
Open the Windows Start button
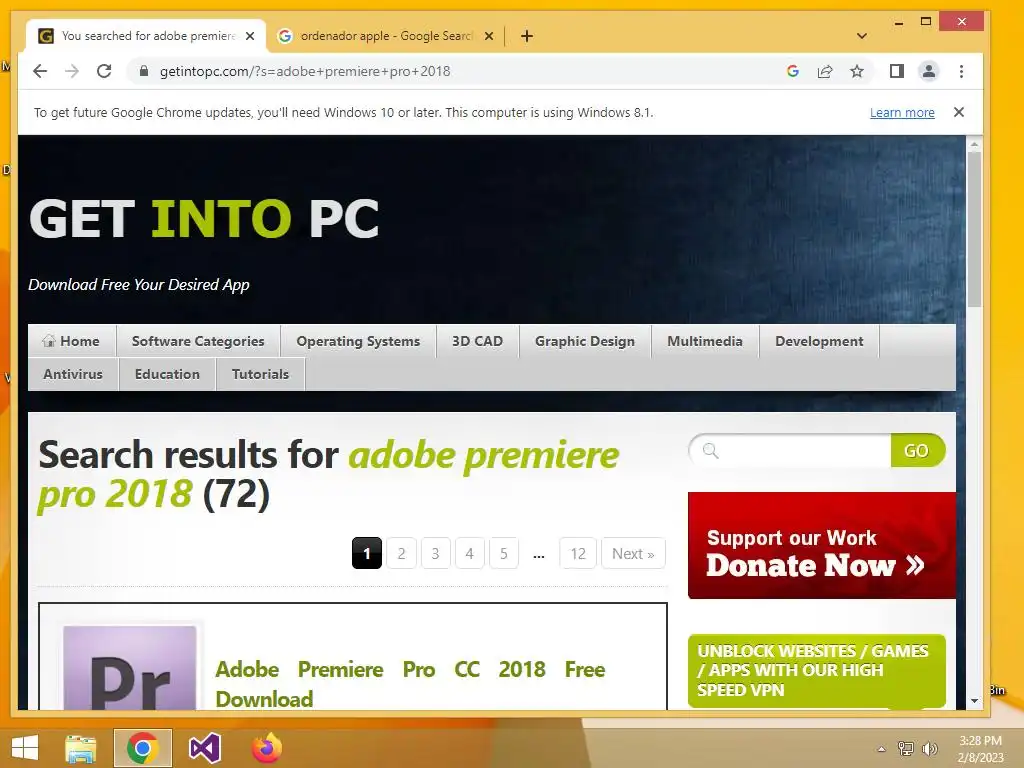25,748
